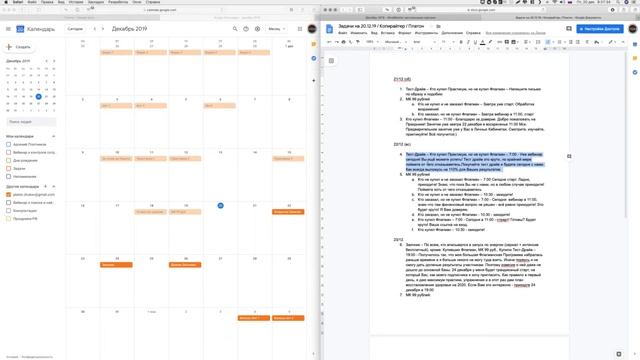This screenshot has width=640, height=360.
Task: Click the Google Docs home logo
Action: 329,29
